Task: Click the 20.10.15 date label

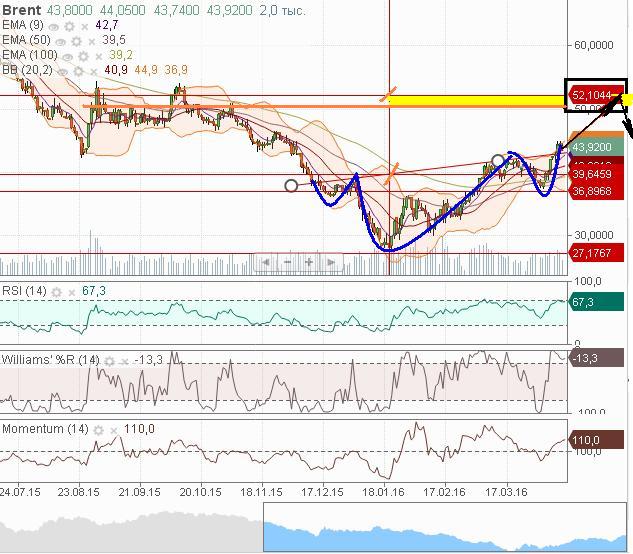Action: coord(200,492)
